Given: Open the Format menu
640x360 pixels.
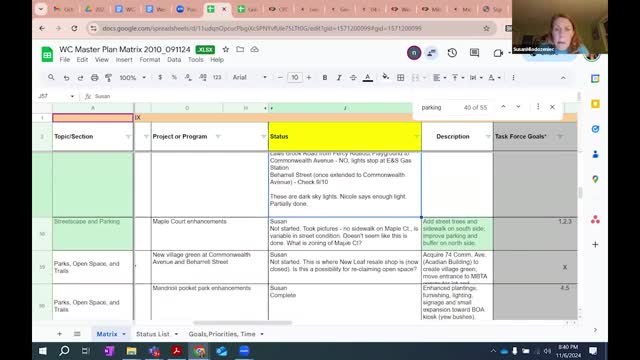Looking at the screenshot, I should pos(150,60).
